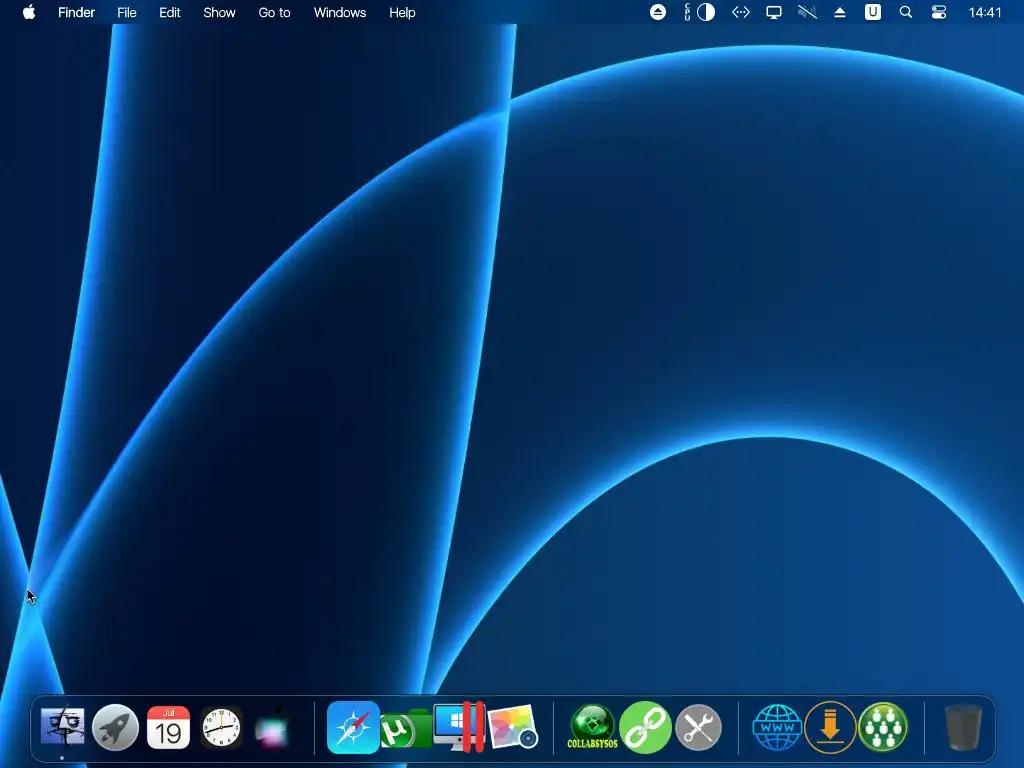Click the display monitor icon in menu bar
Image resolution: width=1024 pixels, height=768 pixels.
pyautogui.click(x=774, y=12)
